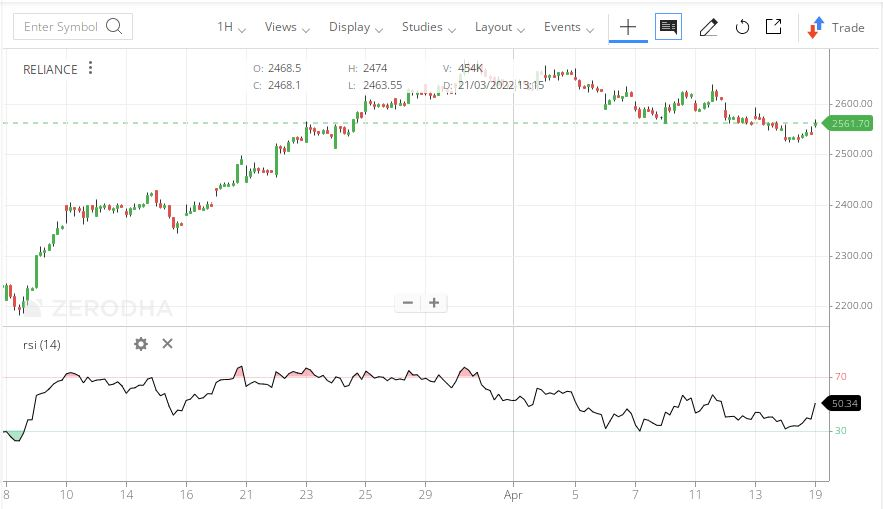The width and height of the screenshot is (883, 509).
Task: Click the low price value 2463.55
Action: pos(382,85)
